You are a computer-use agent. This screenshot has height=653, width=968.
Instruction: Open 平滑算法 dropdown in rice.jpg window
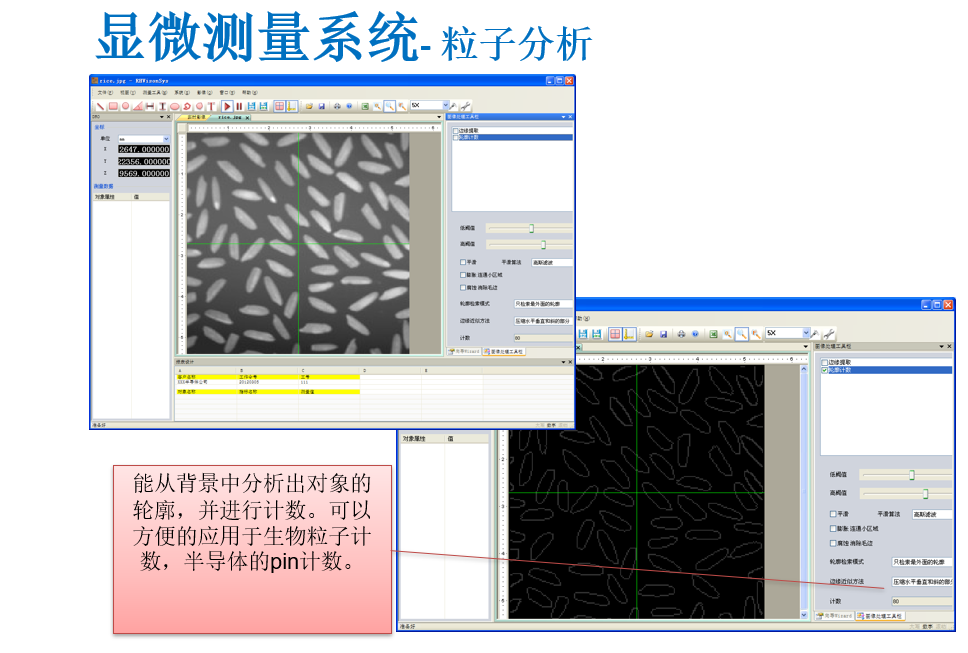[x=552, y=262]
